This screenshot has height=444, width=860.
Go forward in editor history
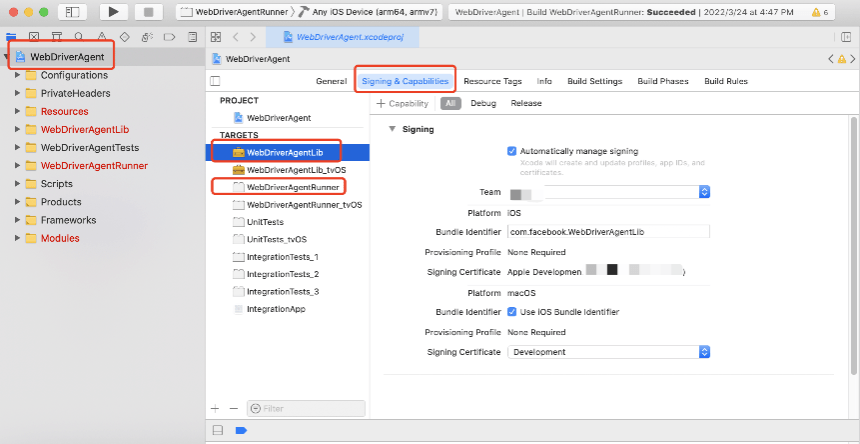click(x=253, y=37)
